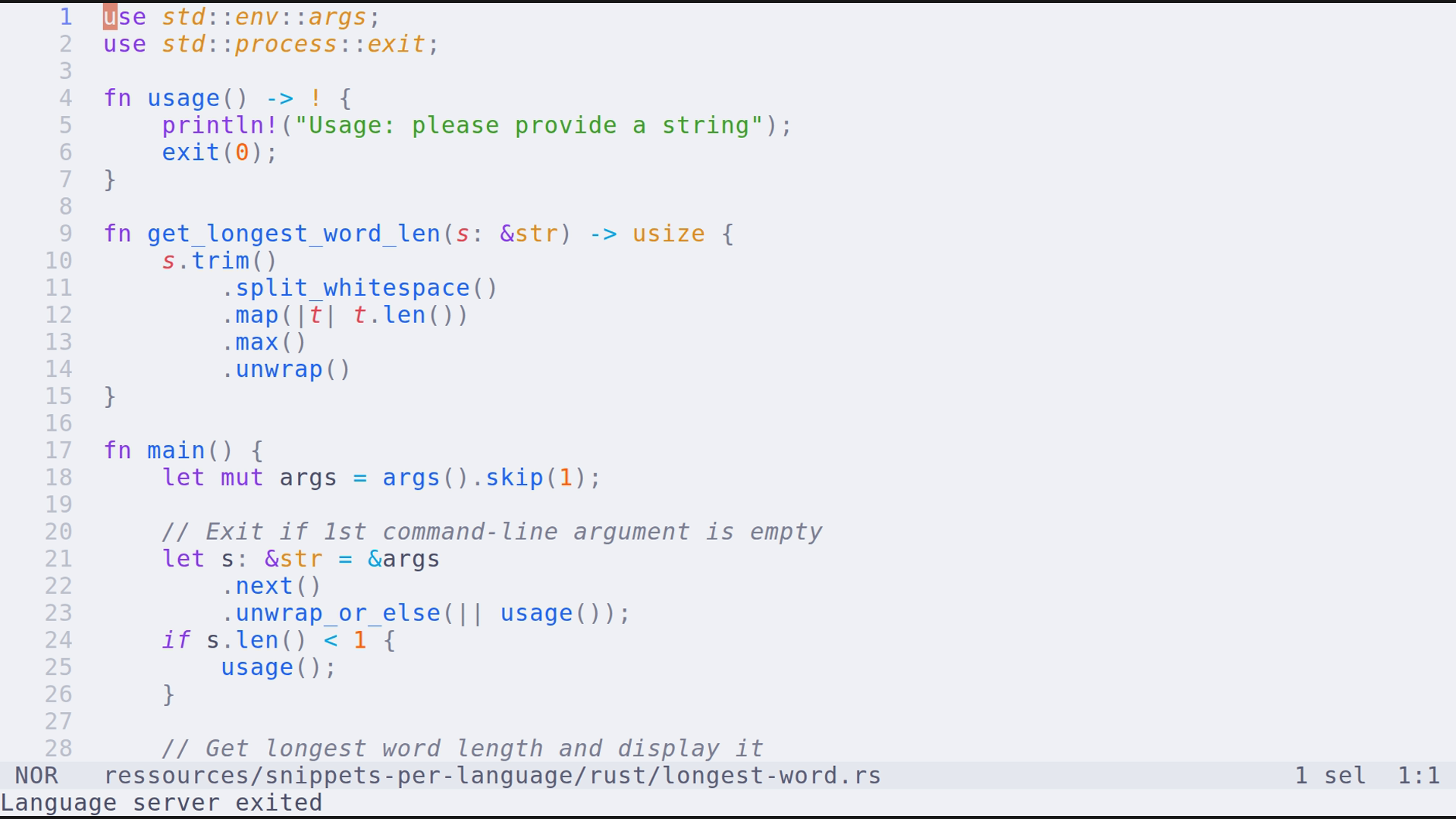Screen dimensions: 1456x819
Task: Click line number 9 in the gutter
Action: pos(65,234)
